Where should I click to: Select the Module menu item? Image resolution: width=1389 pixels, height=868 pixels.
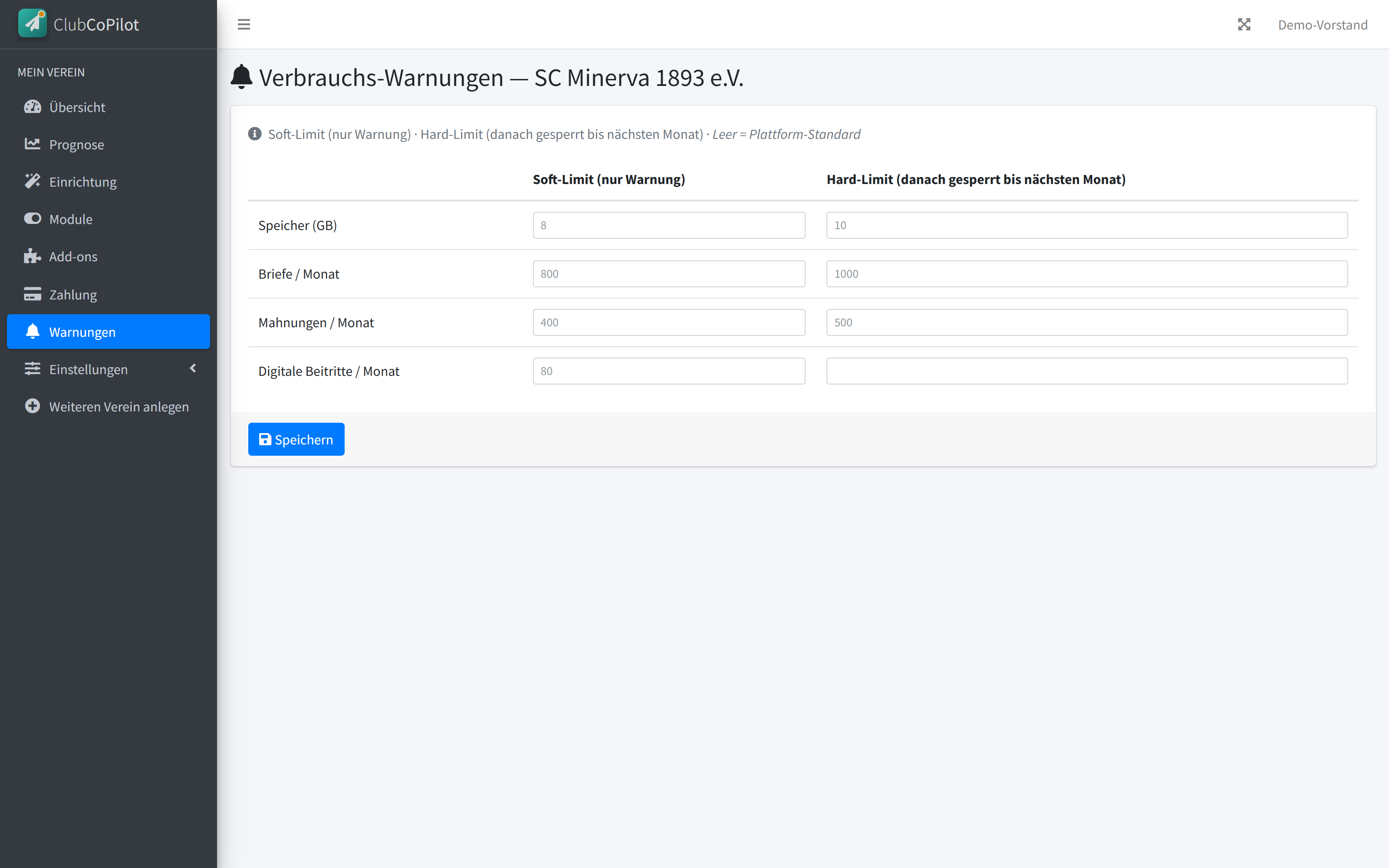click(109, 219)
